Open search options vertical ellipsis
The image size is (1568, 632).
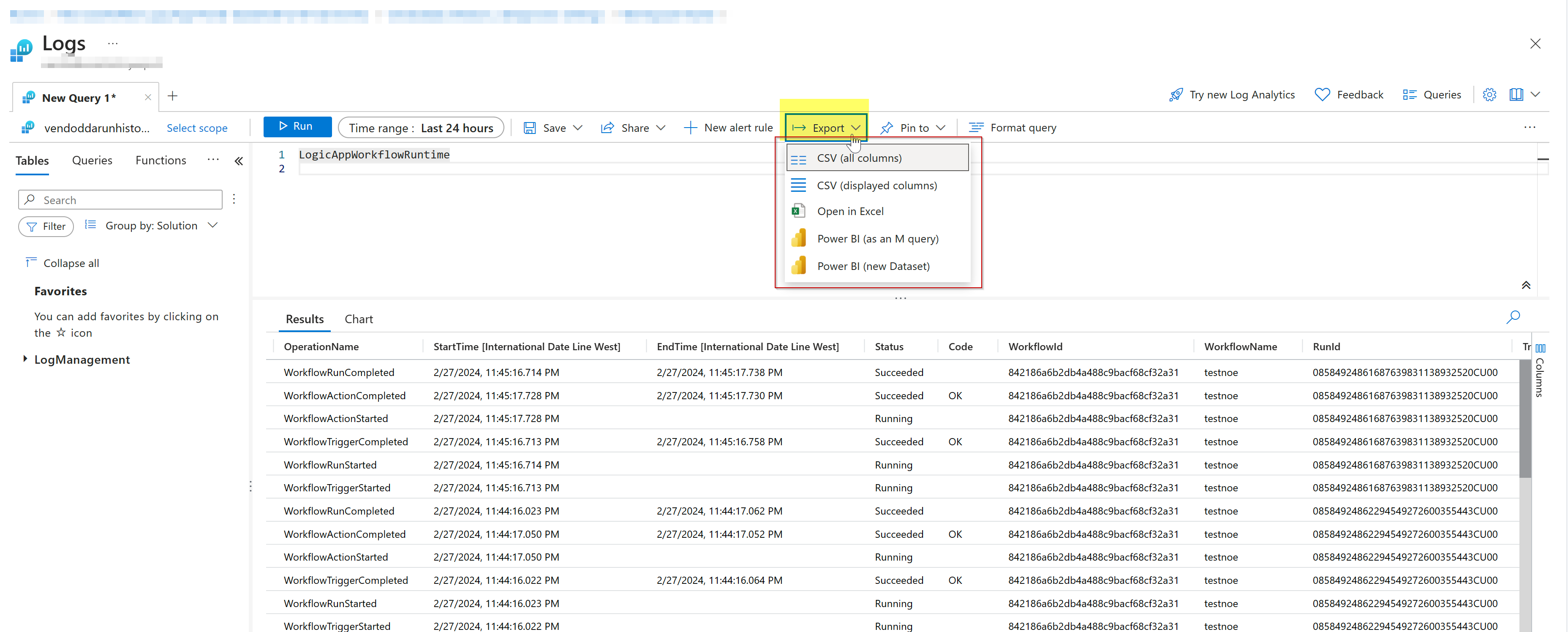(234, 199)
